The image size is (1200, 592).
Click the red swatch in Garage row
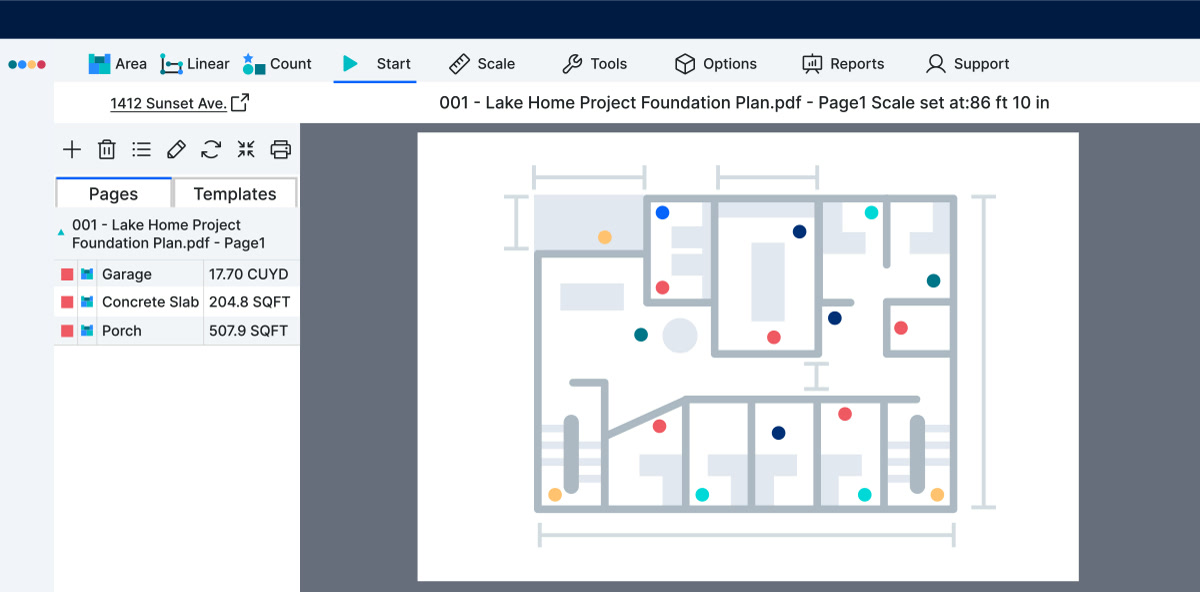pos(67,274)
